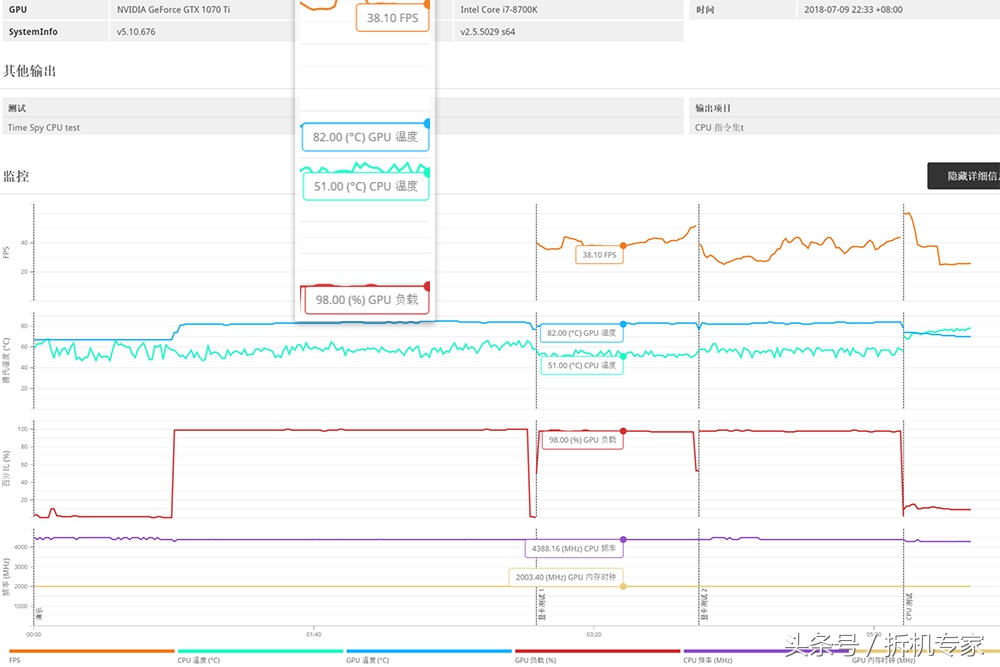Click the yellow GPU memory clock data point

click(623, 586)
